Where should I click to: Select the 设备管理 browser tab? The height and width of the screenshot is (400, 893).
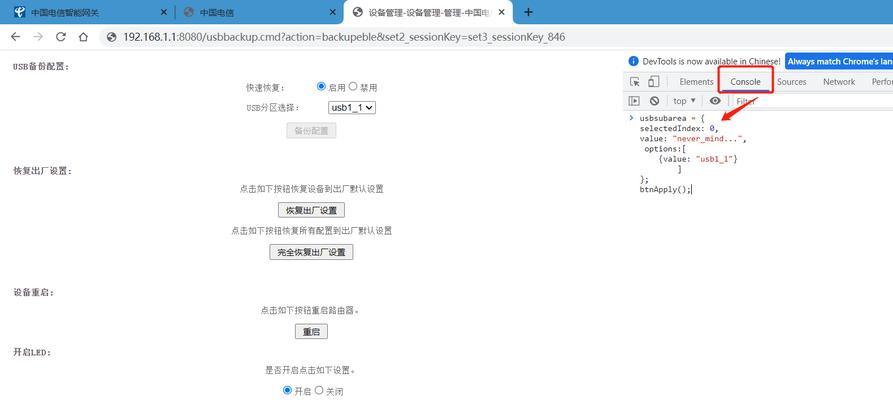click(428, 12)
